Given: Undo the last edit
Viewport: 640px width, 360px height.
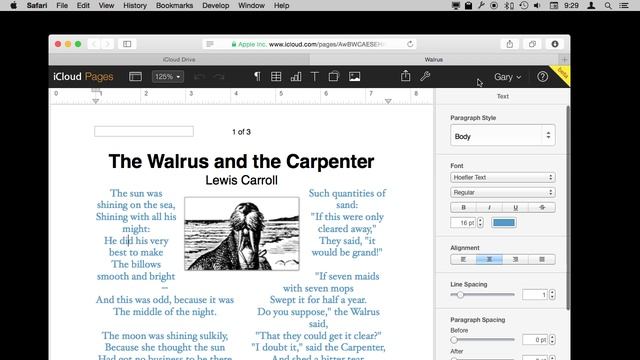Looking at the screenshot, I should pos(200,77).
